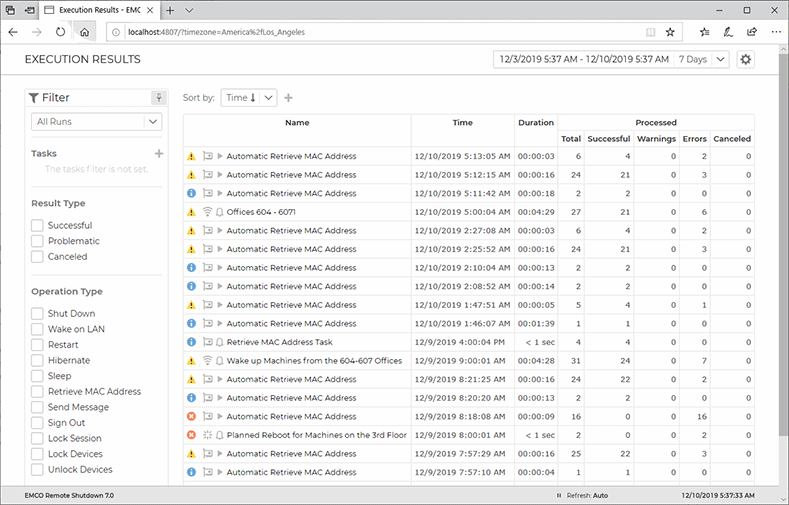Tick the Wake on LAN operation checkbox
This screenshot has height=505, width=789.
37,329
